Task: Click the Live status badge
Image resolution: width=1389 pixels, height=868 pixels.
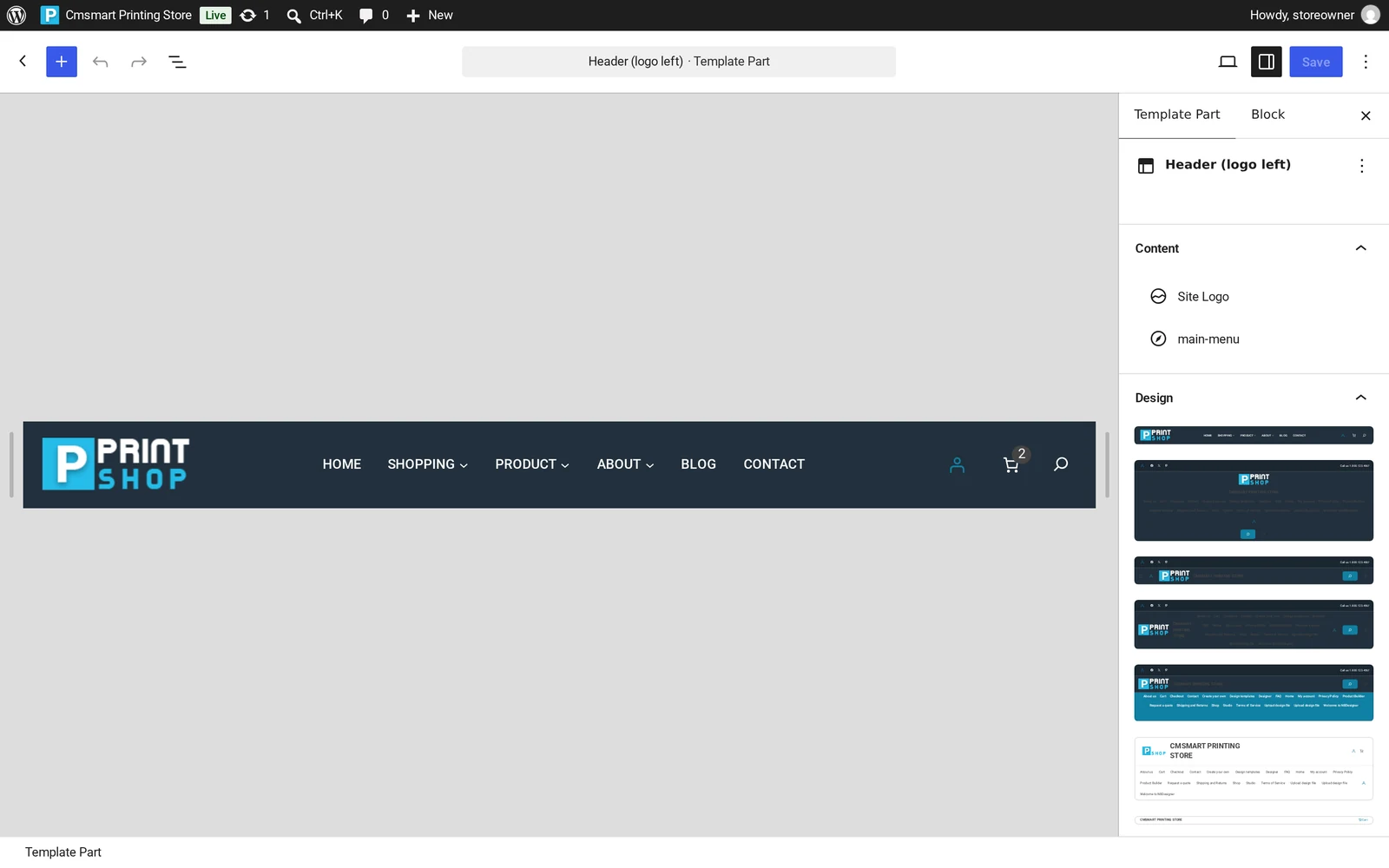Action: (x=215, y=15)
